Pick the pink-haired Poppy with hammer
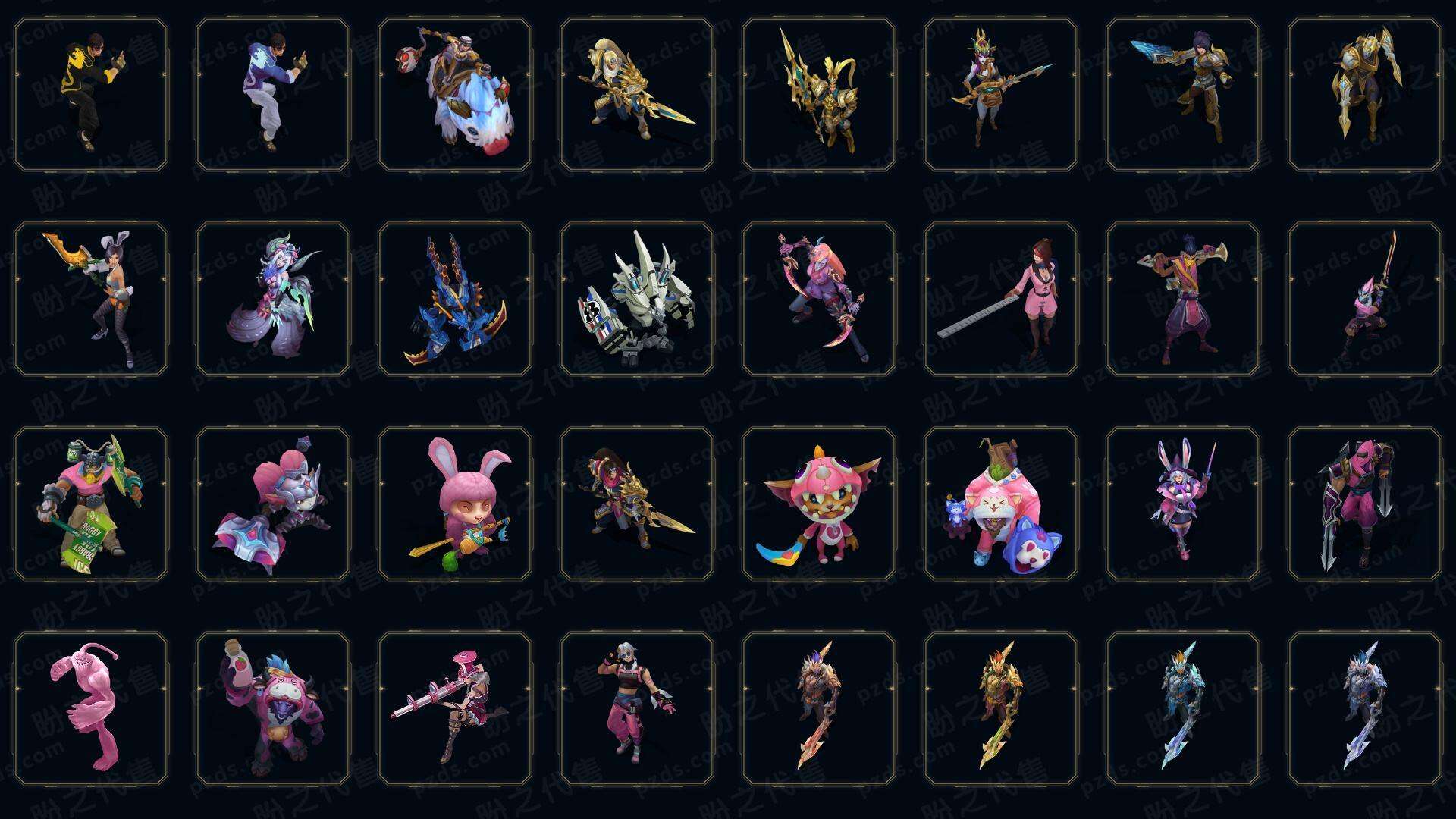 273,504
